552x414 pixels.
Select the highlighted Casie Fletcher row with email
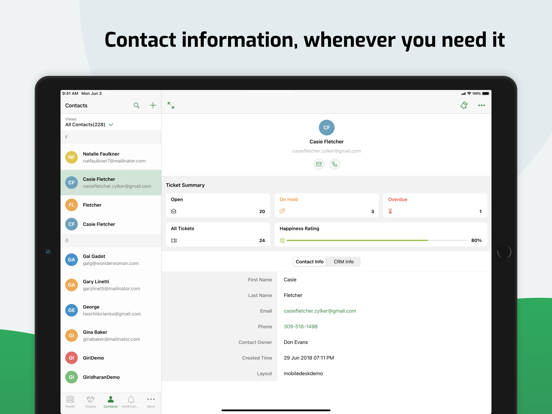(111, 182)
